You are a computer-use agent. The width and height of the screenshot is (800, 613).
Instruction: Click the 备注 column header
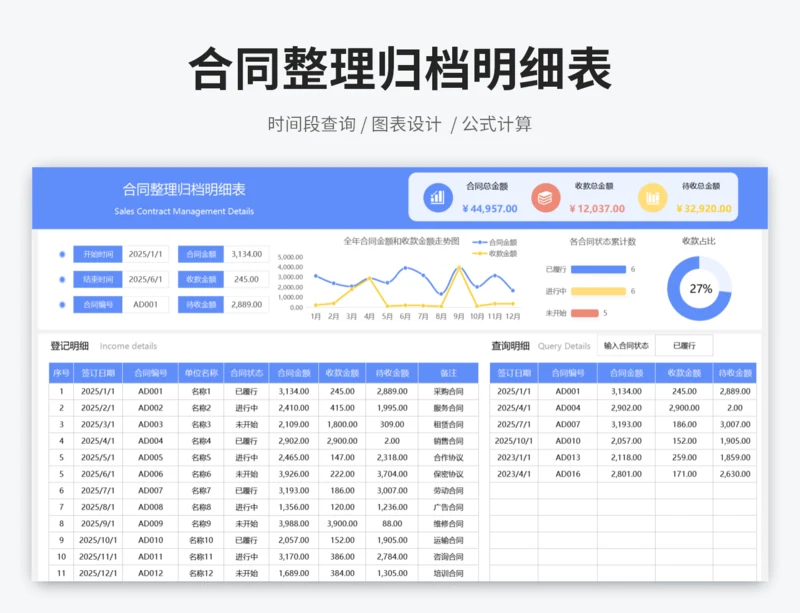(x=448, y=373)
